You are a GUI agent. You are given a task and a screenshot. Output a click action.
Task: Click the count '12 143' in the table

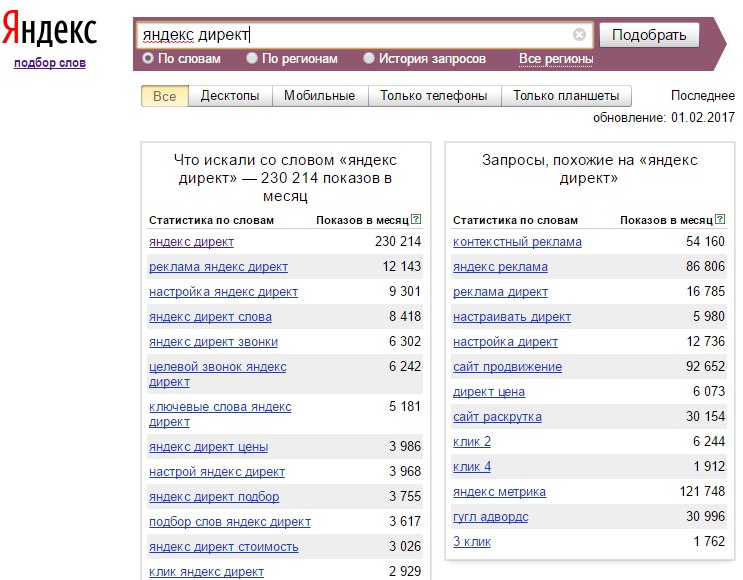pos(401,267)
